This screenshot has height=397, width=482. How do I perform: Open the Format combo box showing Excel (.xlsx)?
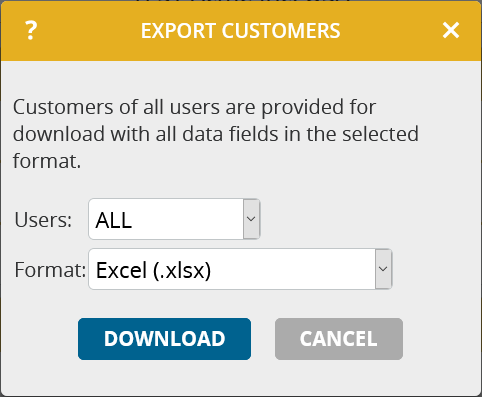(x=240, y=269)
